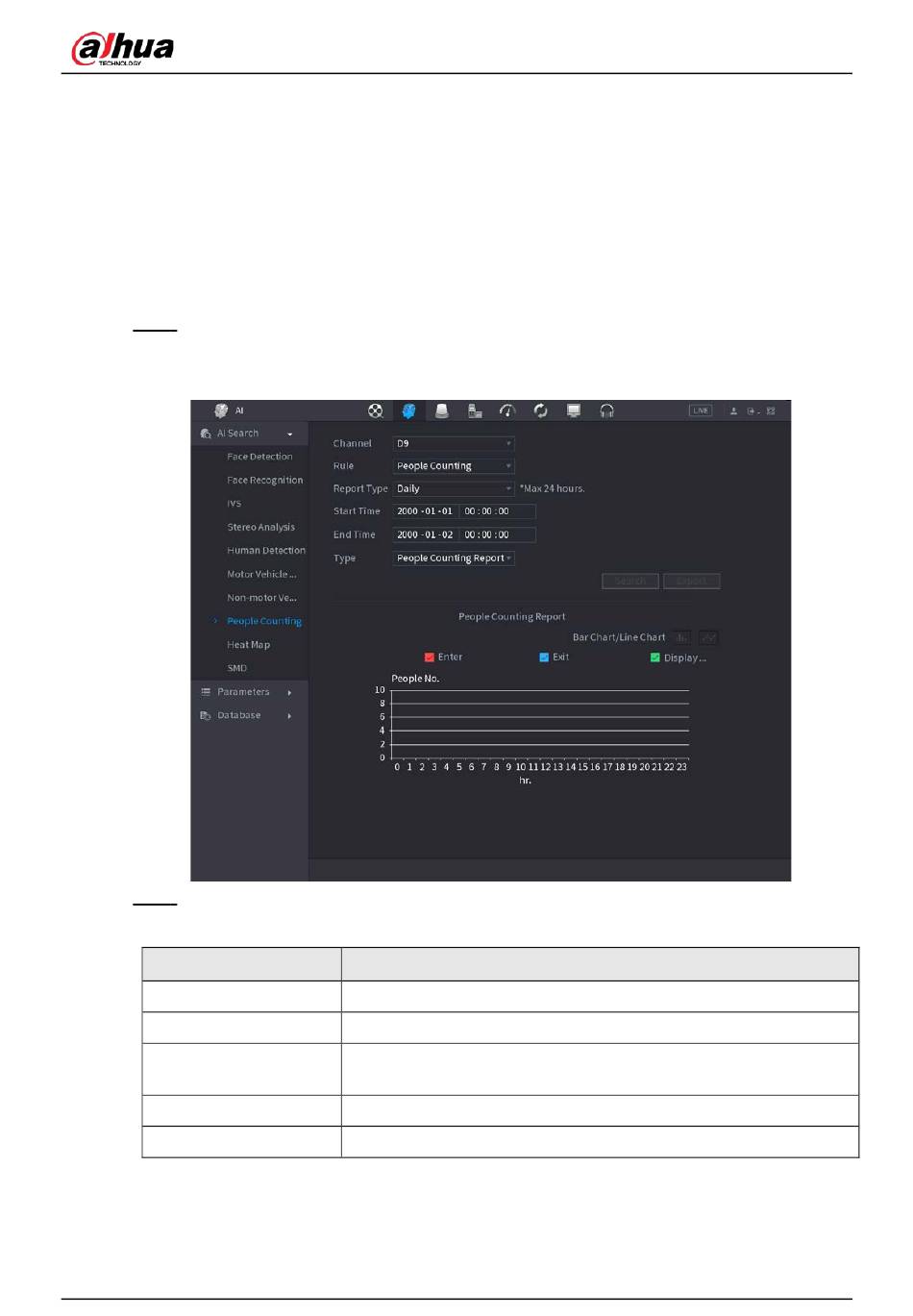Image resolution: width=913 pixels, height=1316 pixels.
Task: Switch to bar chart view icon
Action: click(x=681, y=637)
